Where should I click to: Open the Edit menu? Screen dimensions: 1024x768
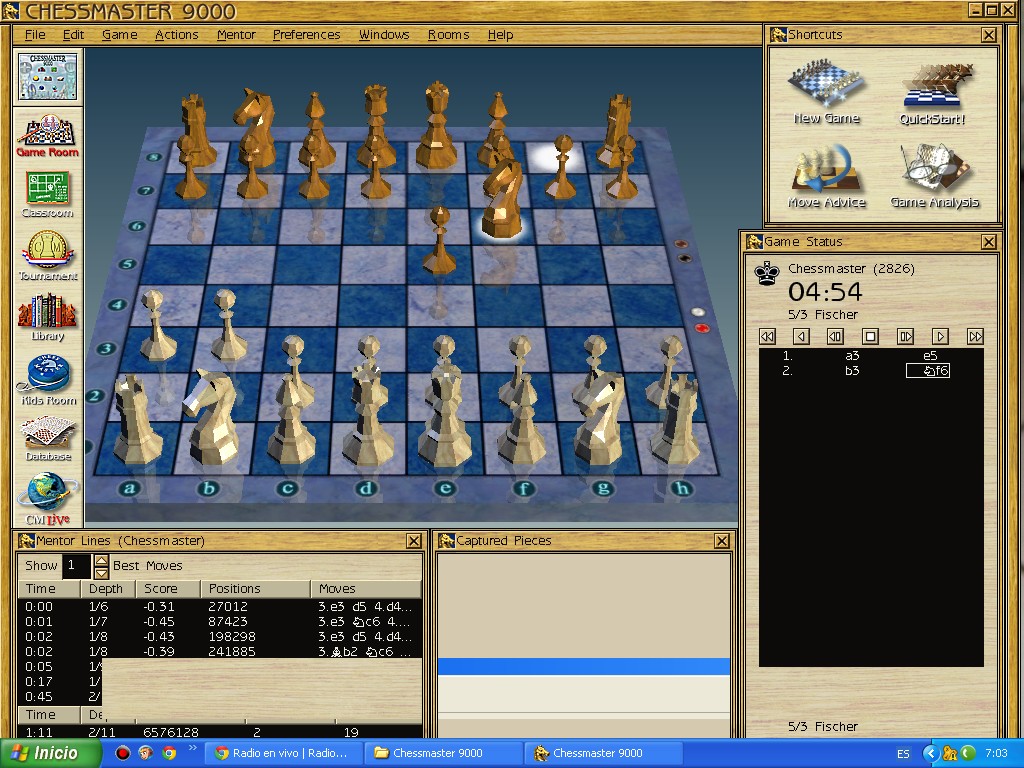[73, 35]
